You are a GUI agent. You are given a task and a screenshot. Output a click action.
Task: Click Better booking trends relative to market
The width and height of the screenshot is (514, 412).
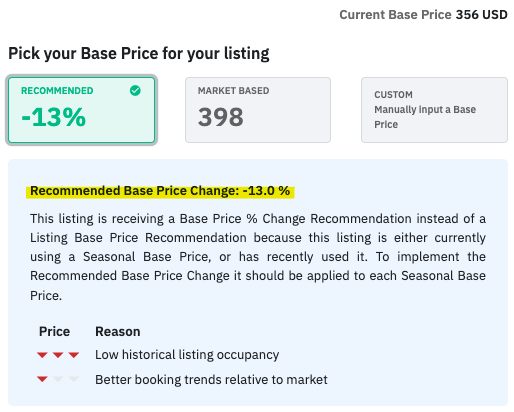point(211,379)
